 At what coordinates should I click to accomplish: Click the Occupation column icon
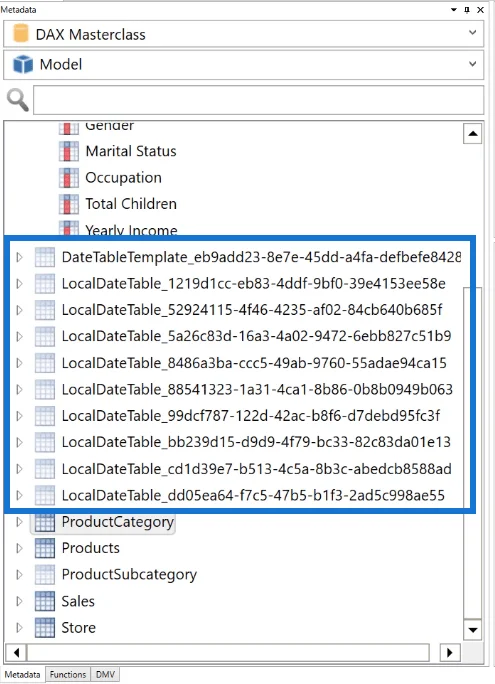[x=69, y=178]
